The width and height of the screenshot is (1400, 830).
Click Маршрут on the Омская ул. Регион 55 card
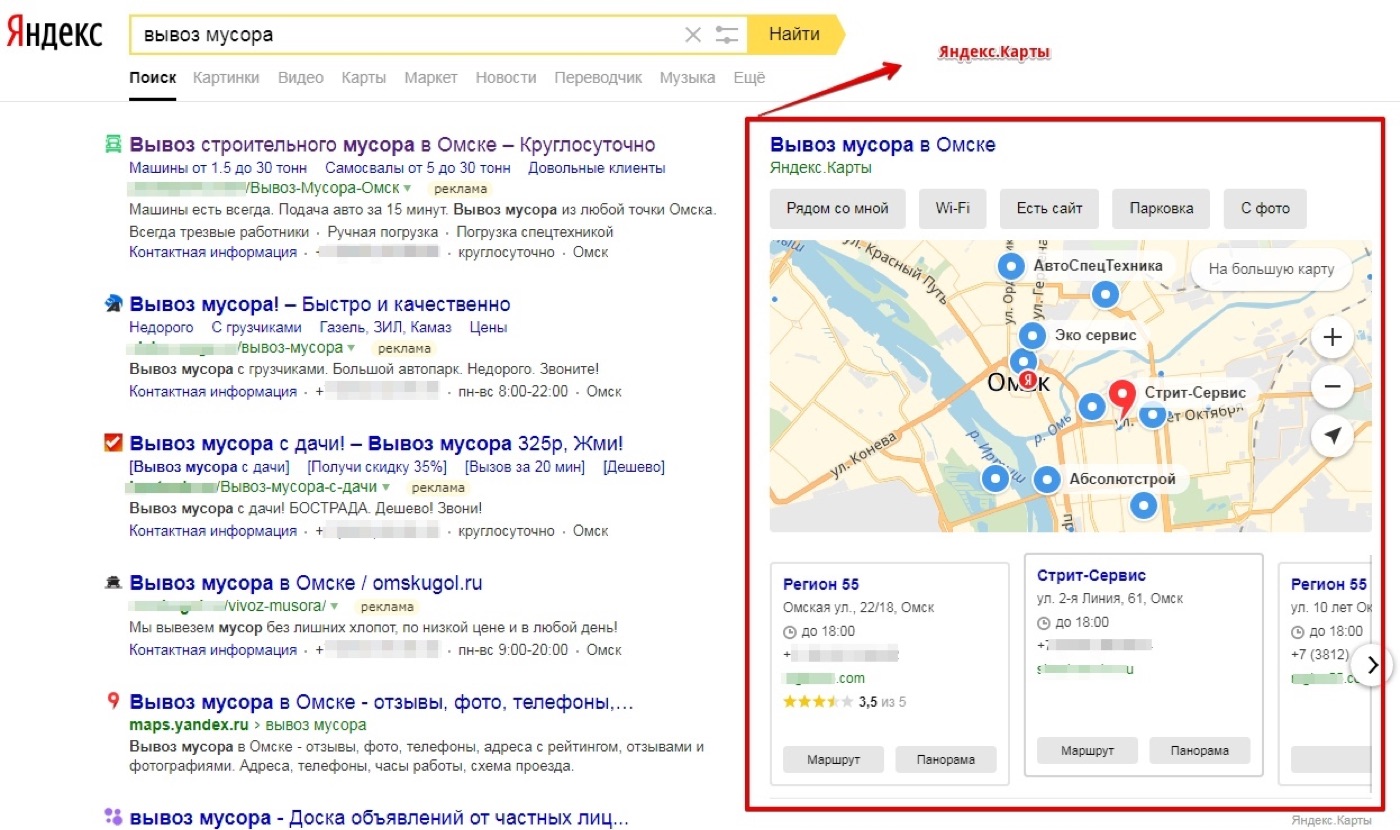tap(833, 759)
